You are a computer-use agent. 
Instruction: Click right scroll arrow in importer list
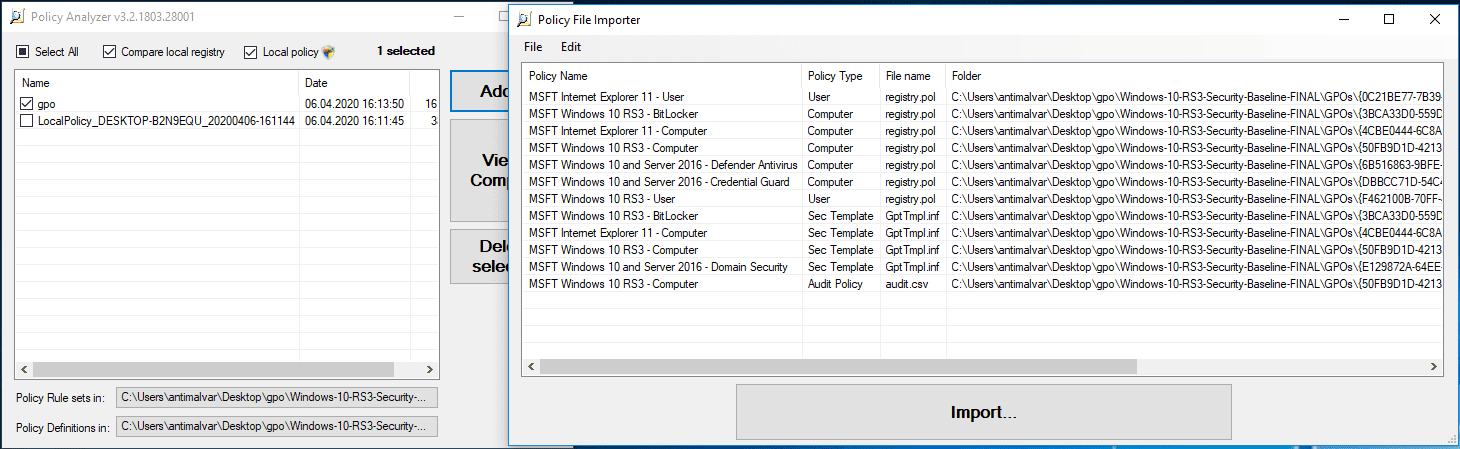click(1433, 366)
